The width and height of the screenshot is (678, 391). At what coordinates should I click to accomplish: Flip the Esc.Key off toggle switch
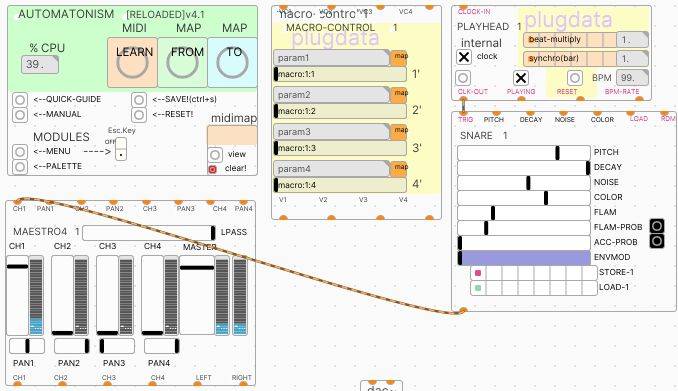pyautogui.click(x=121, y=149)
